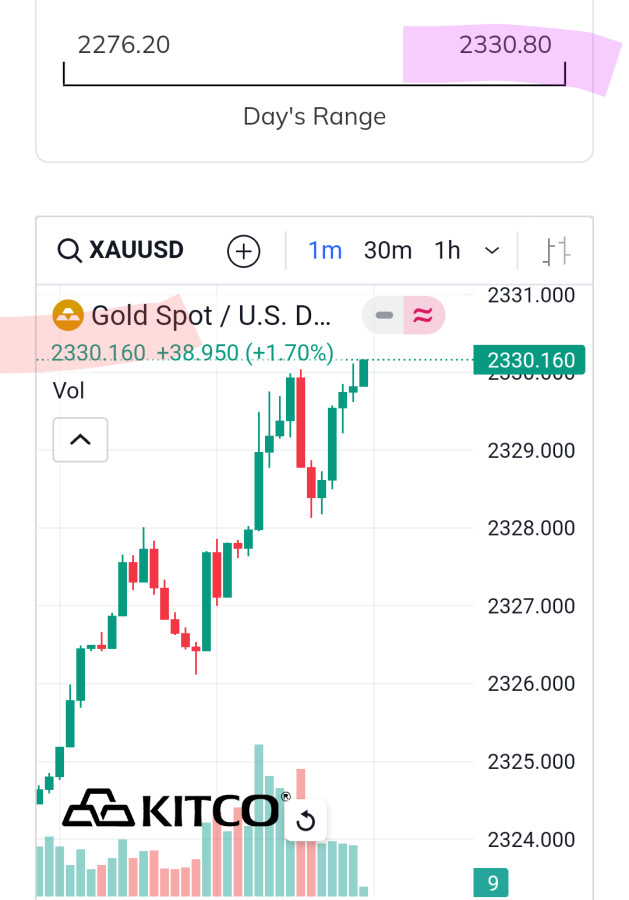Open the XAUUSD symbol search
Screen dimensions: 629x900
tap(136, 250)
